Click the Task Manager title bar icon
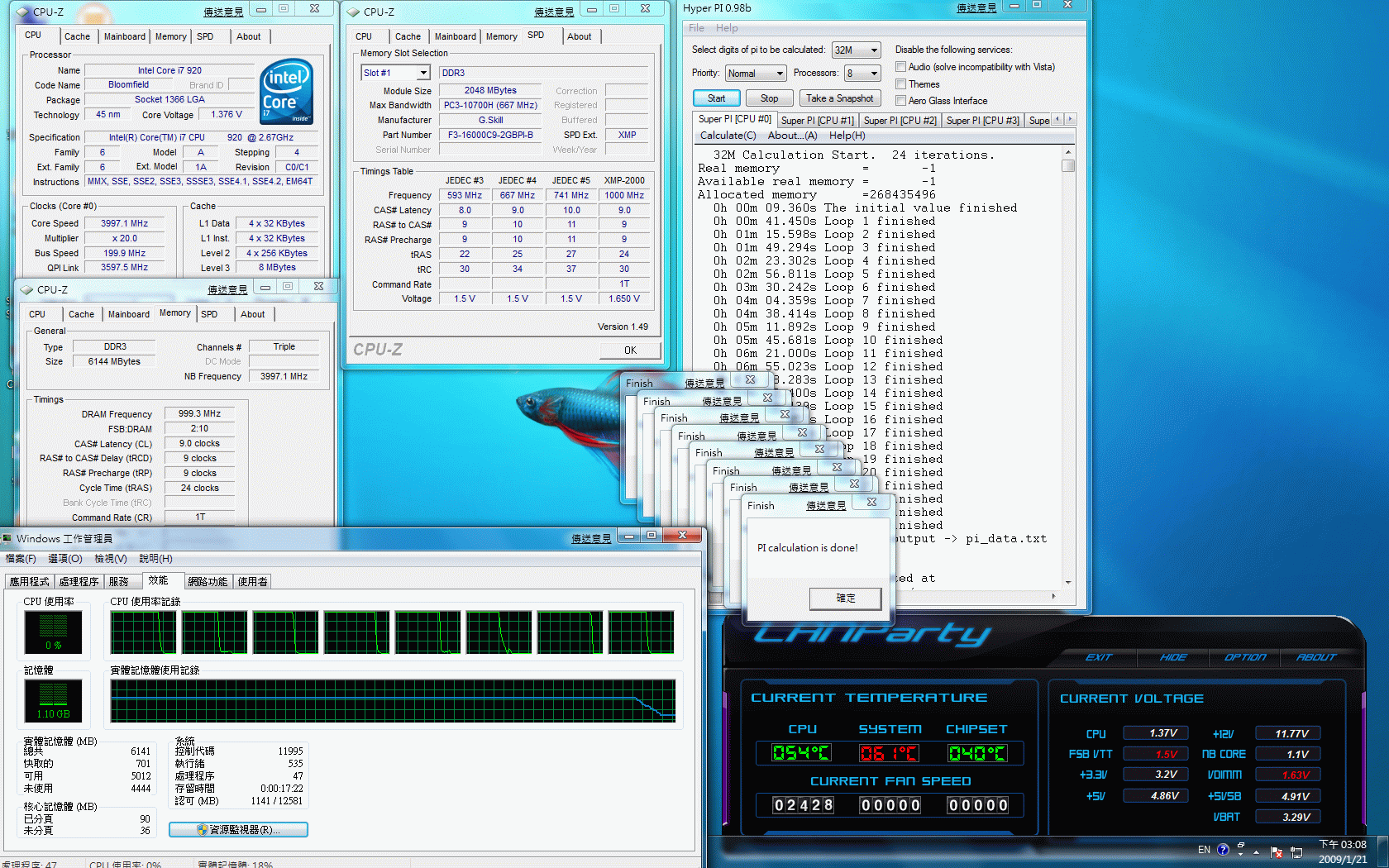The image size is (1389, 868). [7, 538]
